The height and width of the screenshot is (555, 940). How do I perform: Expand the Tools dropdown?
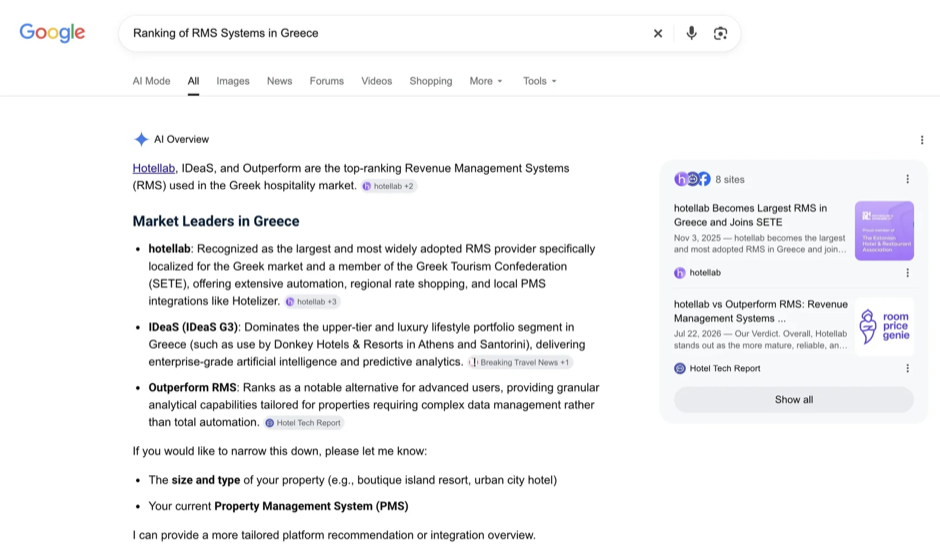coord(540,81)
